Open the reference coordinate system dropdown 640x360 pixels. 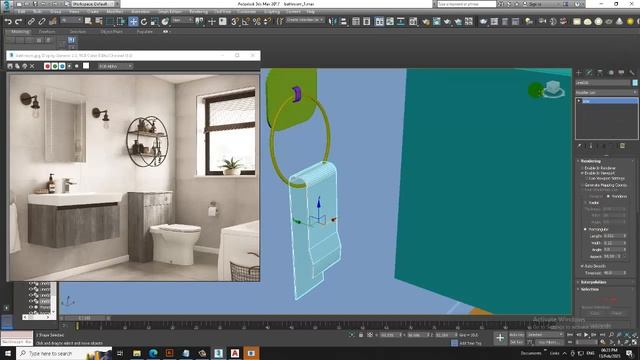pos(182,20)
